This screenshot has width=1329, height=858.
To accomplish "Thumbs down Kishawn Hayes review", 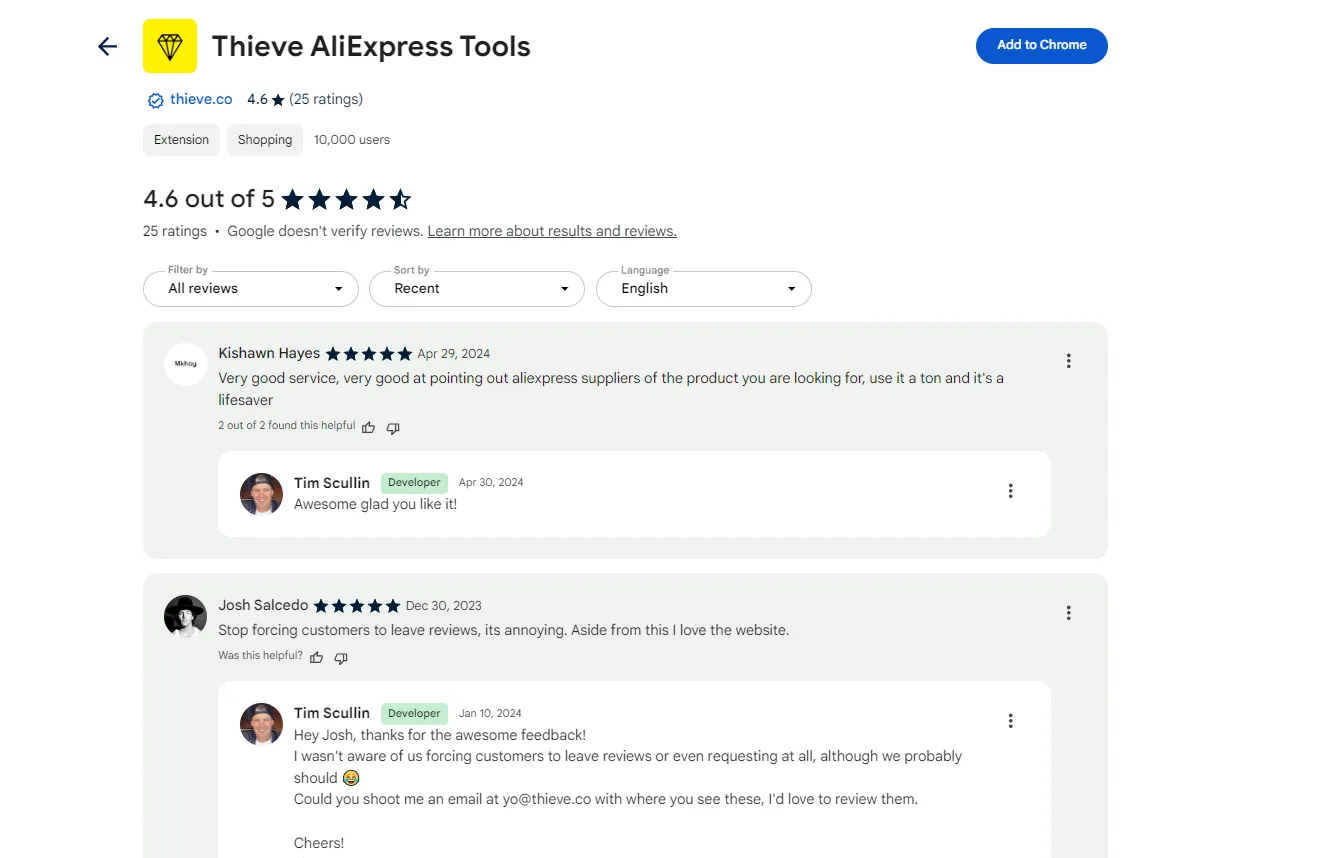I will pyautogui.click(x=393, y=428).
